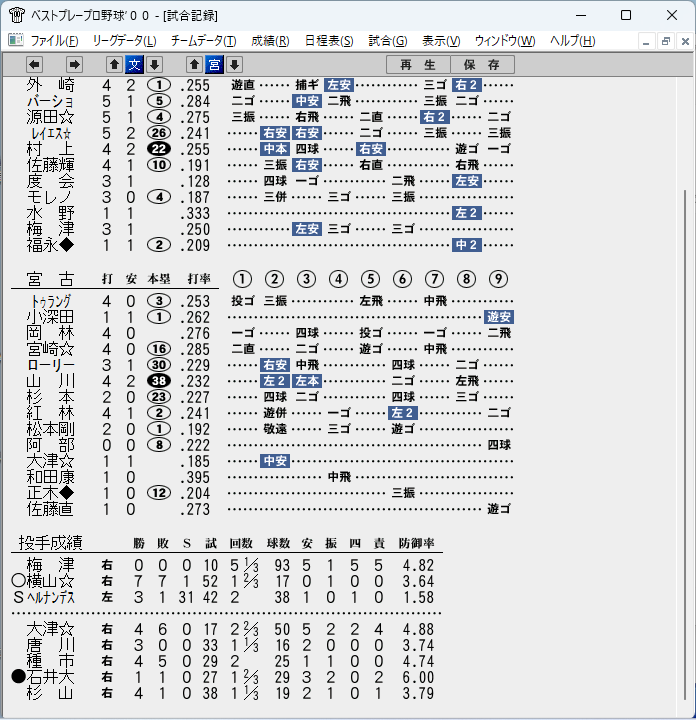This screenshot has height=720, width=696.
Task: Click pitcher 唐川 row
Action: point(230,645)
